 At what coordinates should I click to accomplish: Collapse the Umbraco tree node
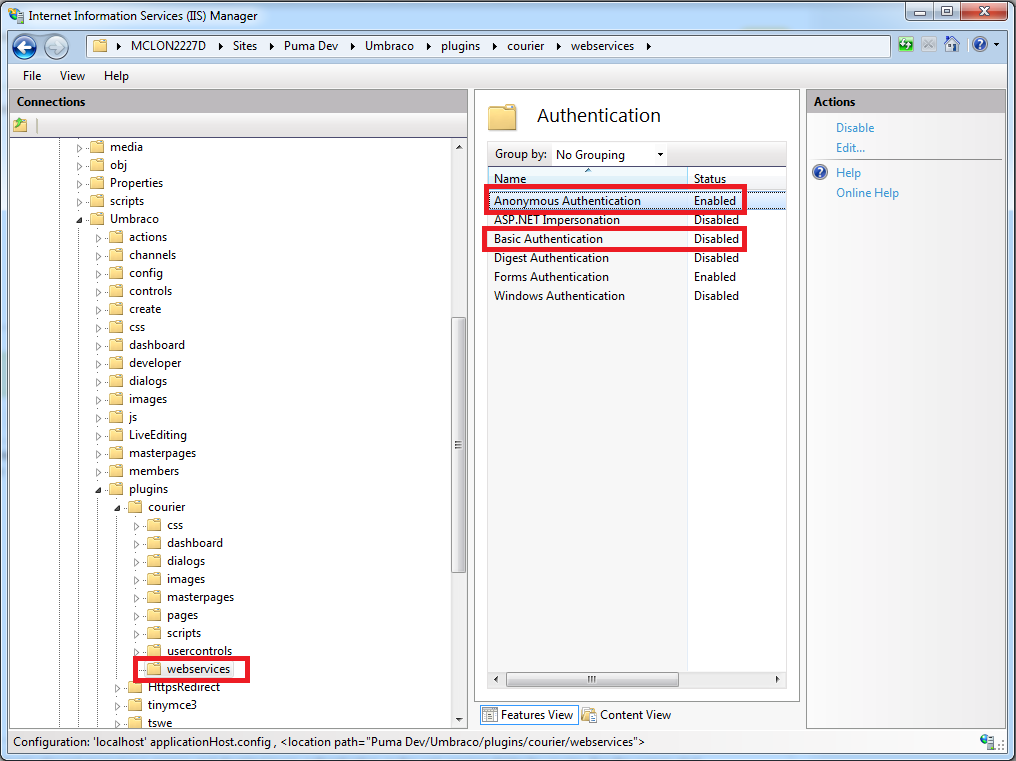[x=80, y=220]
